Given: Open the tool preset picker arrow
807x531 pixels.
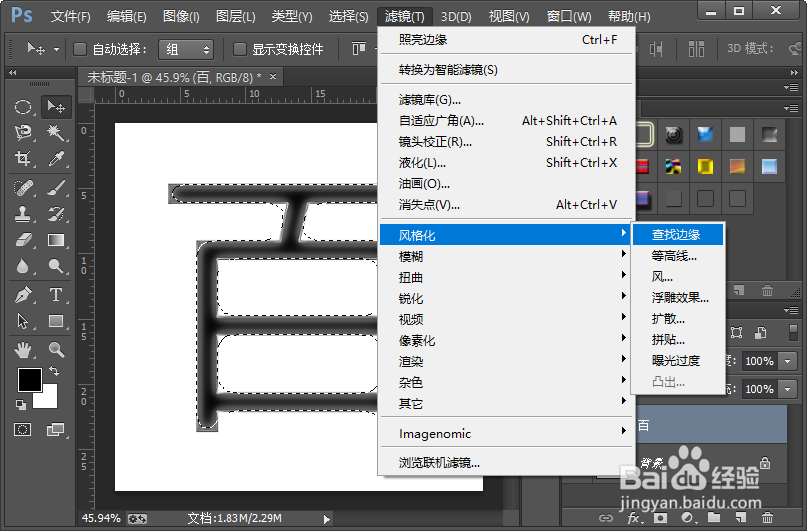Looking at the screenshot, I should tap(57, 49).
